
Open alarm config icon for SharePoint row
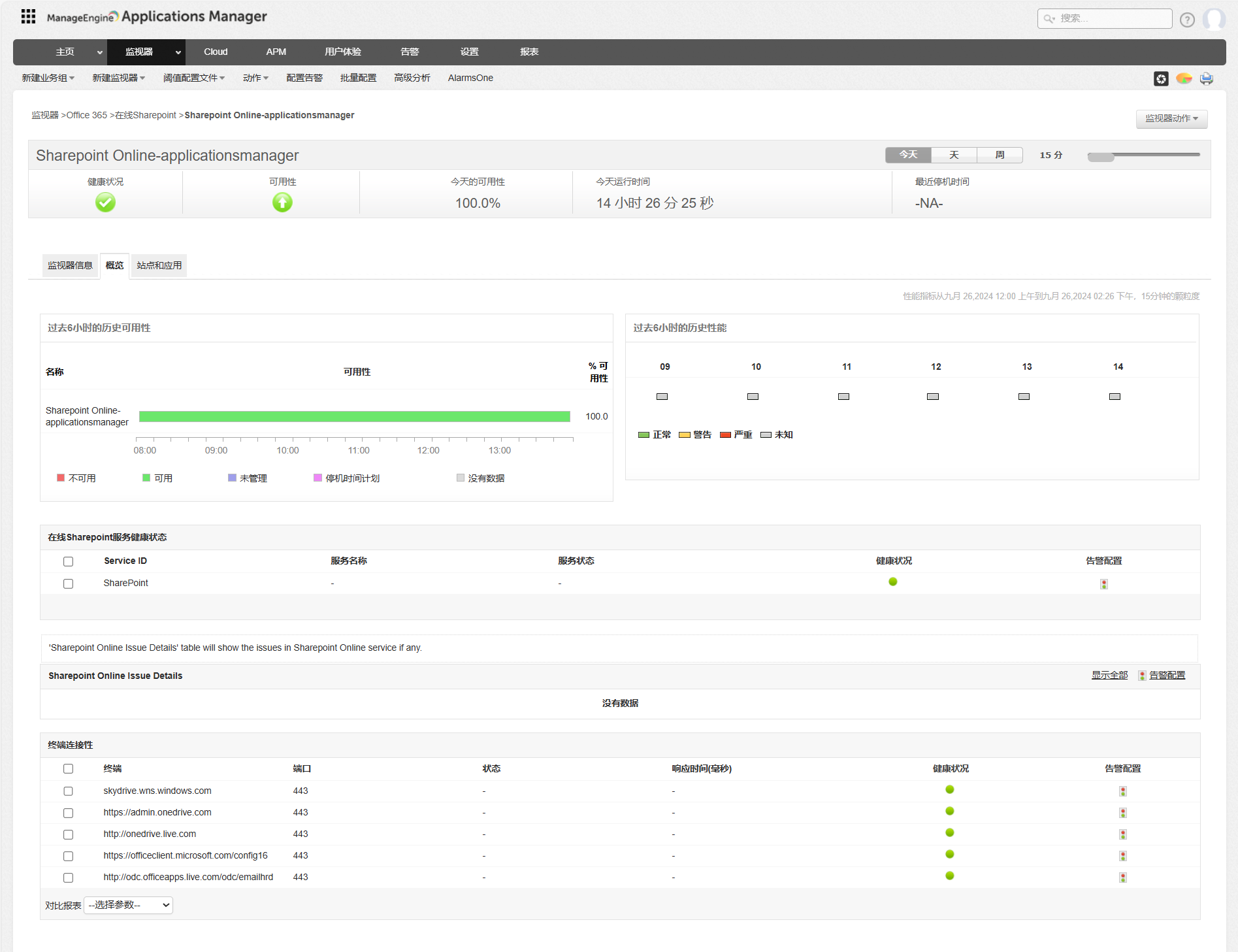1103,583
